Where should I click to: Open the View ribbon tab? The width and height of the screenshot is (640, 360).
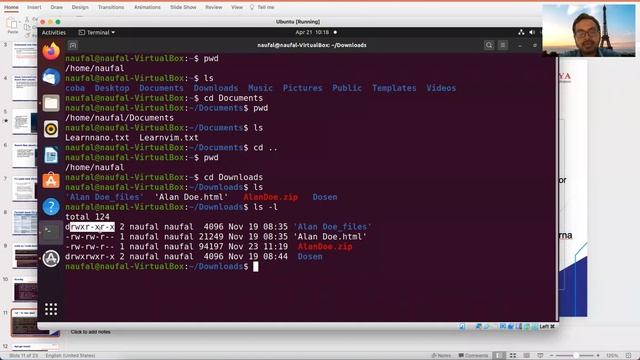coord(237,7)
